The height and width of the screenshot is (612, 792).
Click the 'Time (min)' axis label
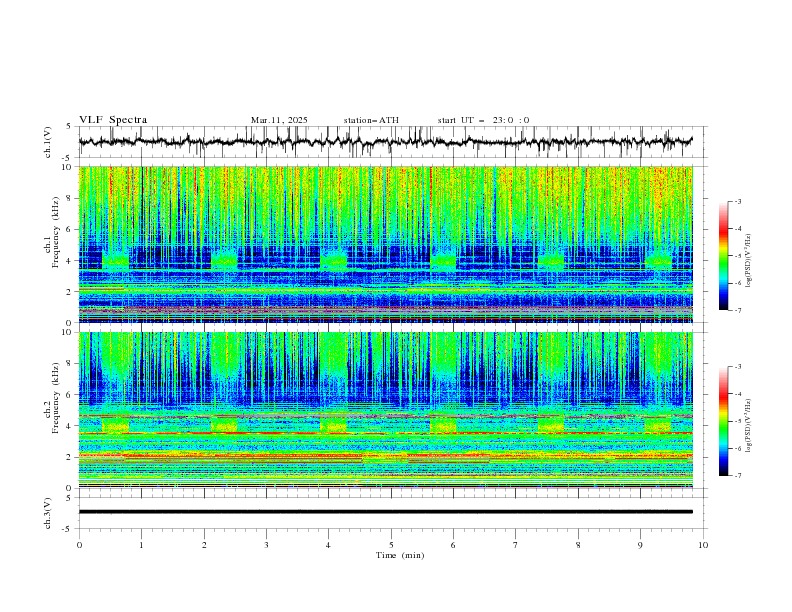(400, 555)
